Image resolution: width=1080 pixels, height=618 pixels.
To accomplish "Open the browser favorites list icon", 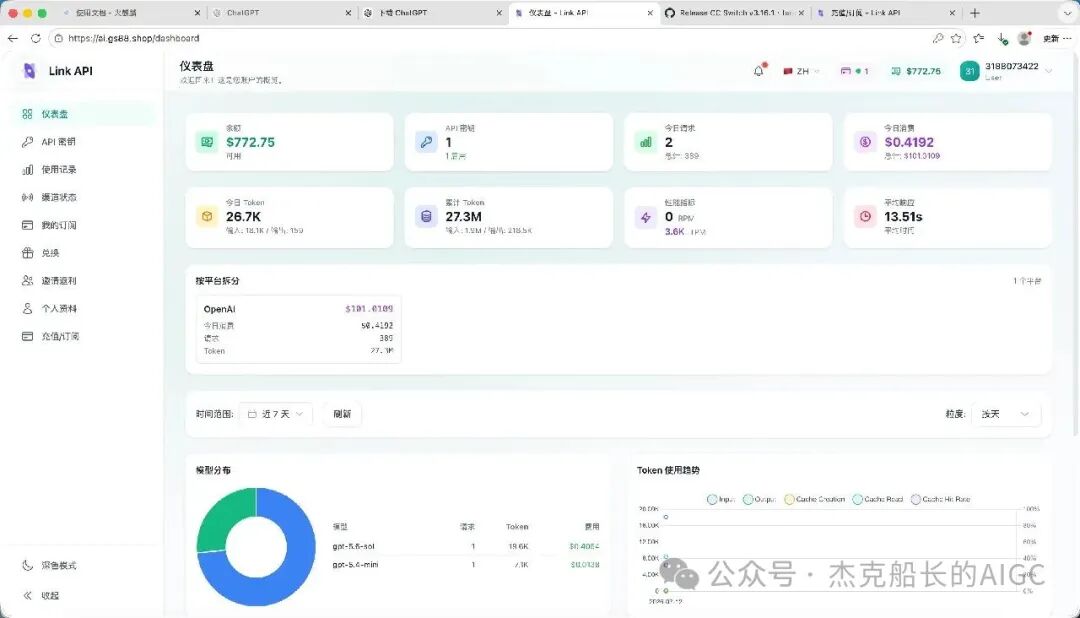I will pos(979,39).
